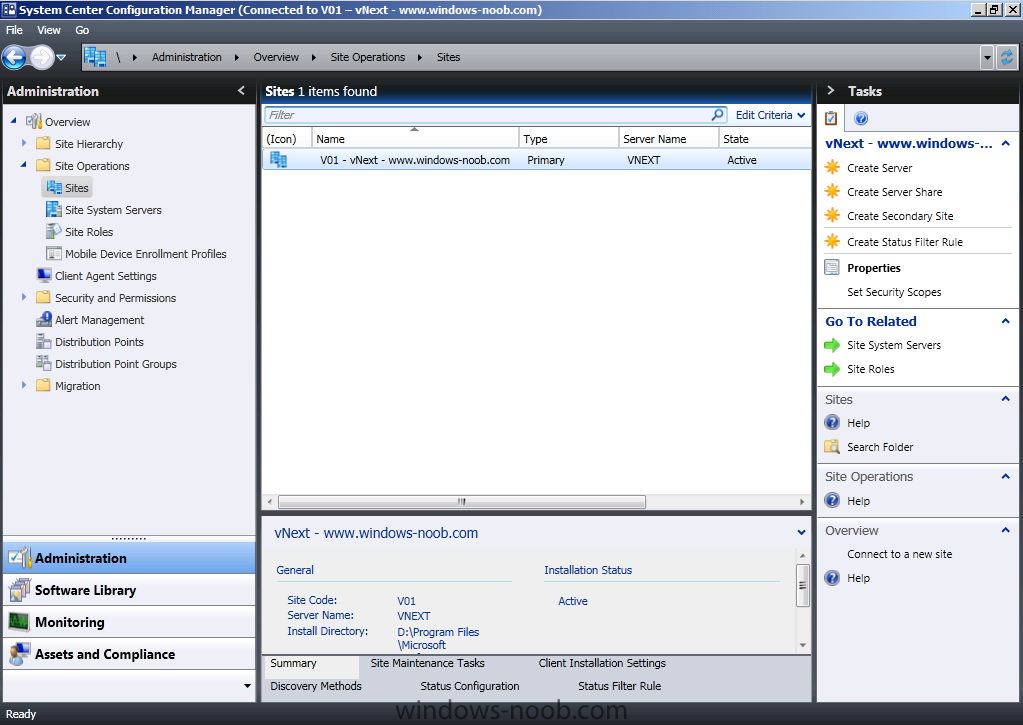
Task: Open the Discovery Methods tab
Action: coord(316,686)
